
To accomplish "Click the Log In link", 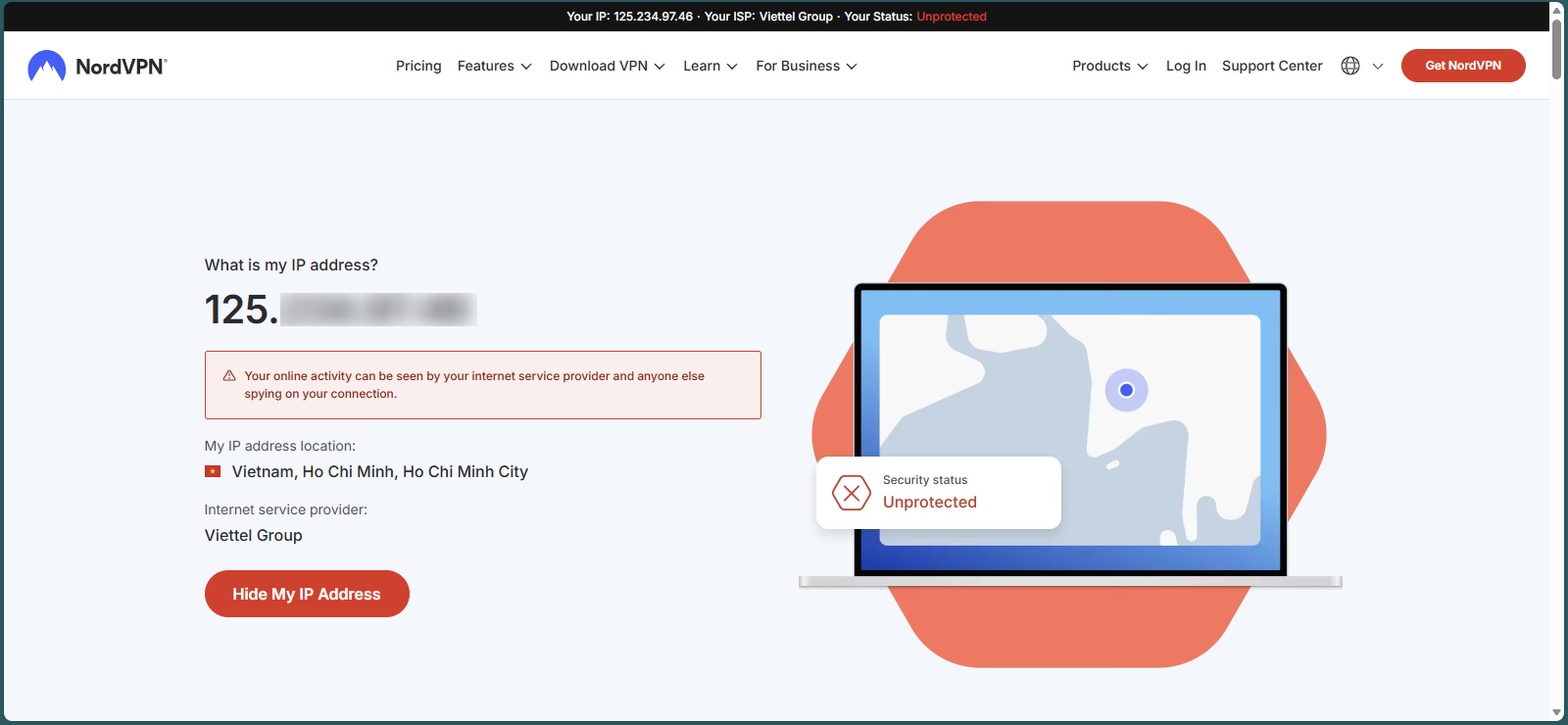I will click(x=1186, y=66).
